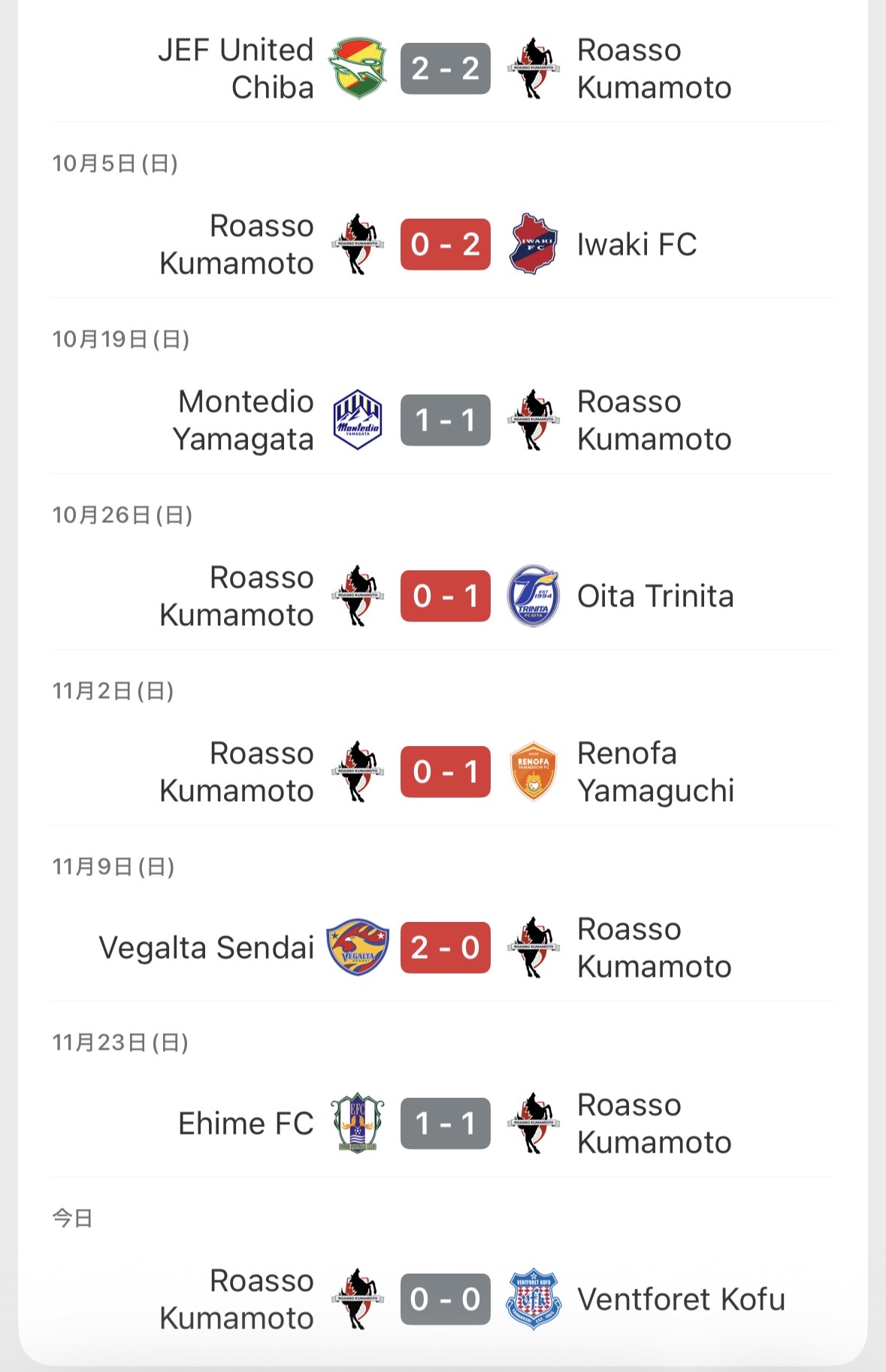Select the Ehime FC team name
The width and height of the screenshot is (886, 1372).
pos(246,1123)
